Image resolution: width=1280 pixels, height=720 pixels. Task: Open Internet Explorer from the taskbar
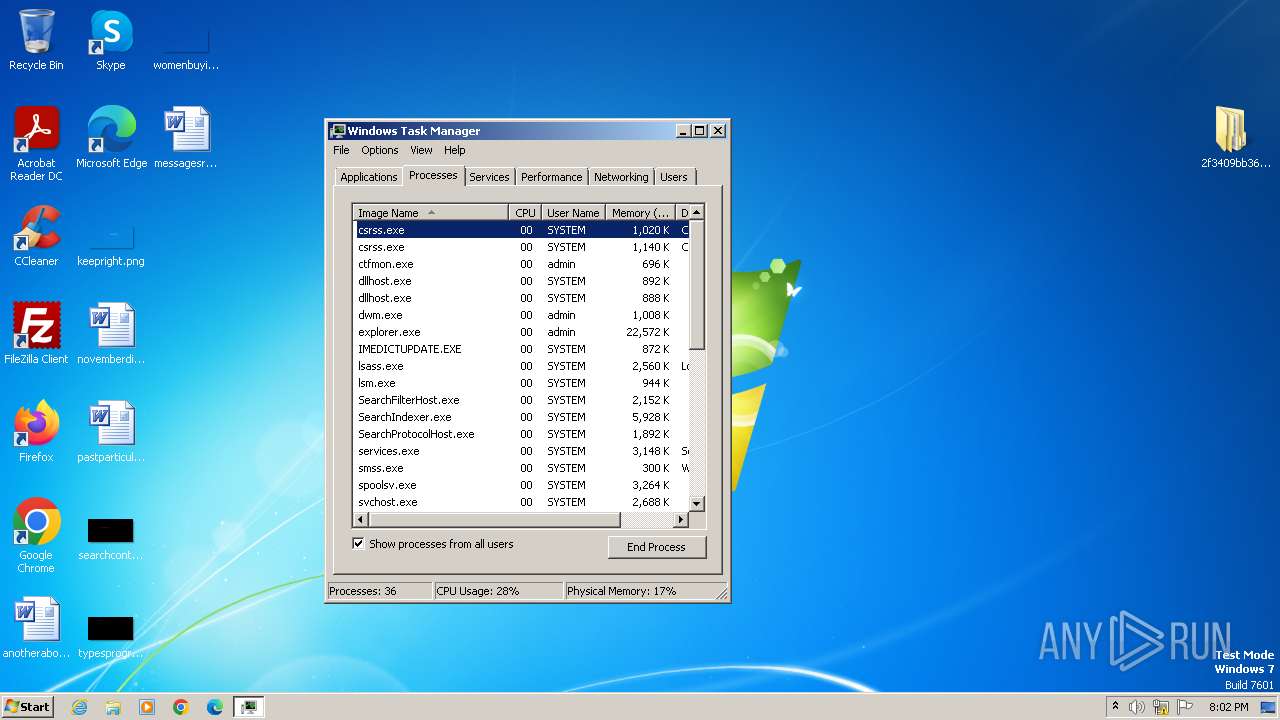(79, 707)
